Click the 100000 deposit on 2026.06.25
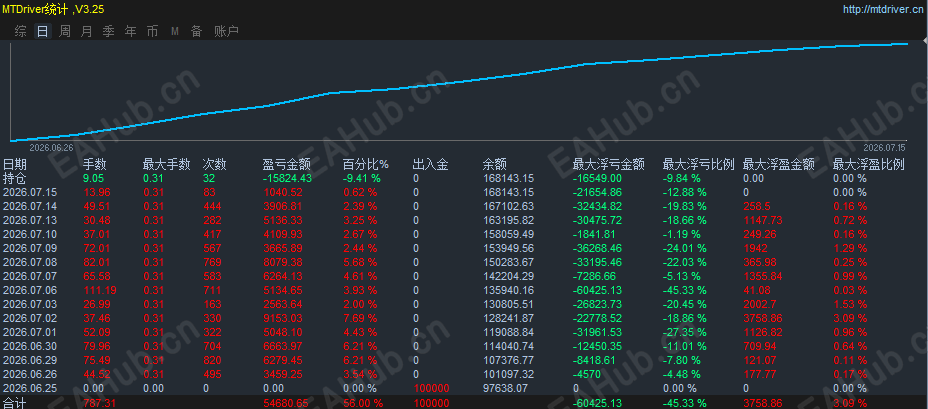Image resolution: width=928 pixels, height=409 pixels. [x=431, y=388]
